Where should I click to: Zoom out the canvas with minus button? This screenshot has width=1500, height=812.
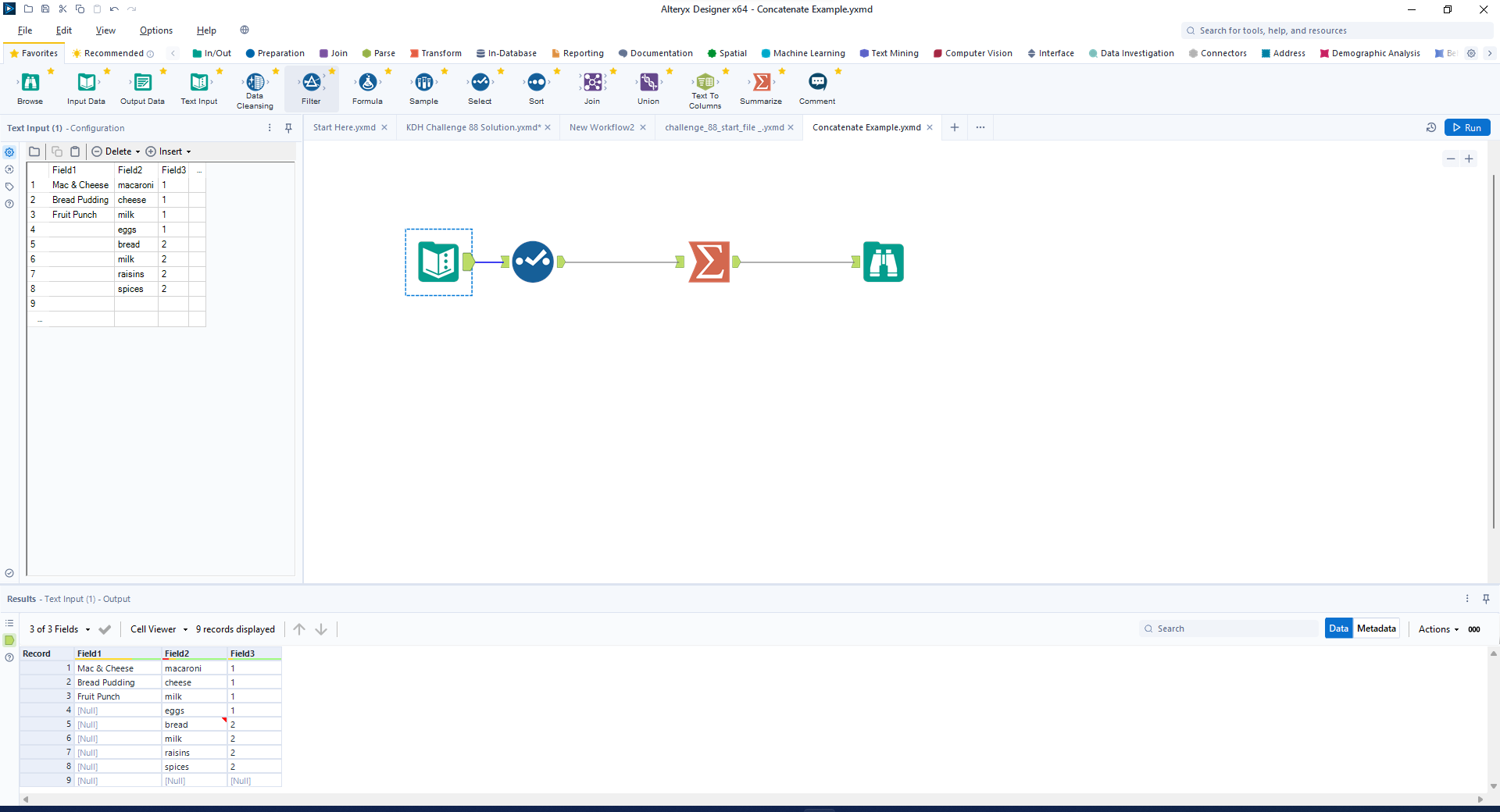(1451, 159)
